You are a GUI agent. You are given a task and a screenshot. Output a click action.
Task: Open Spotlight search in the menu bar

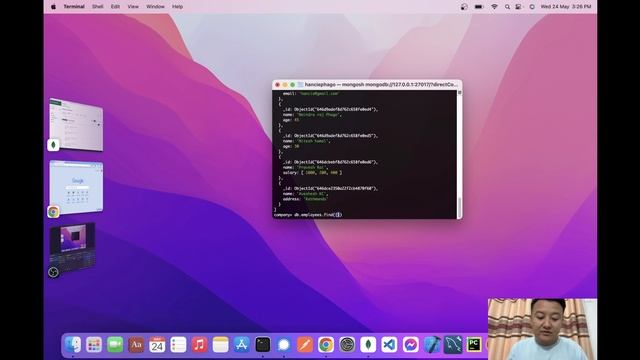pyautogui.click(x=507, y=7)
